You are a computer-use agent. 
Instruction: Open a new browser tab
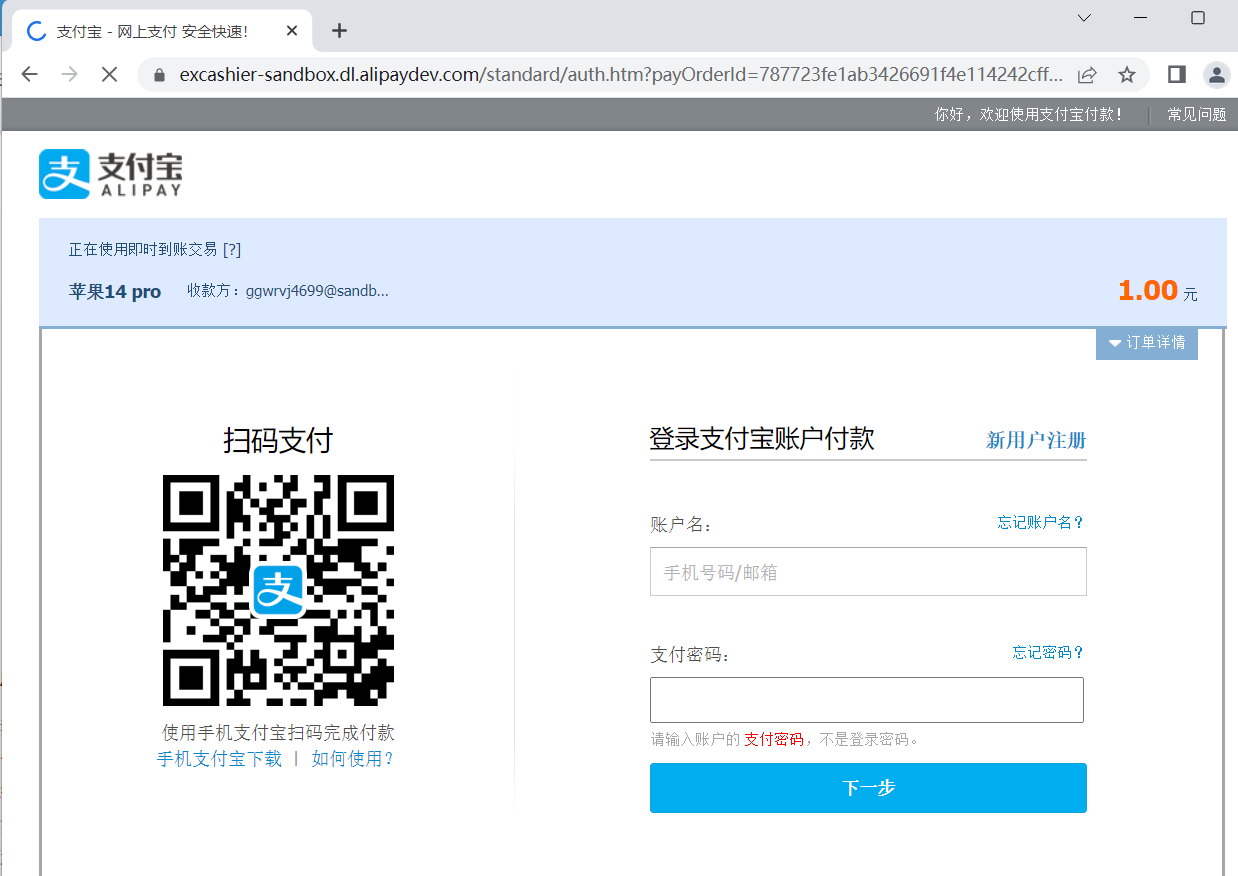(339, 31)
